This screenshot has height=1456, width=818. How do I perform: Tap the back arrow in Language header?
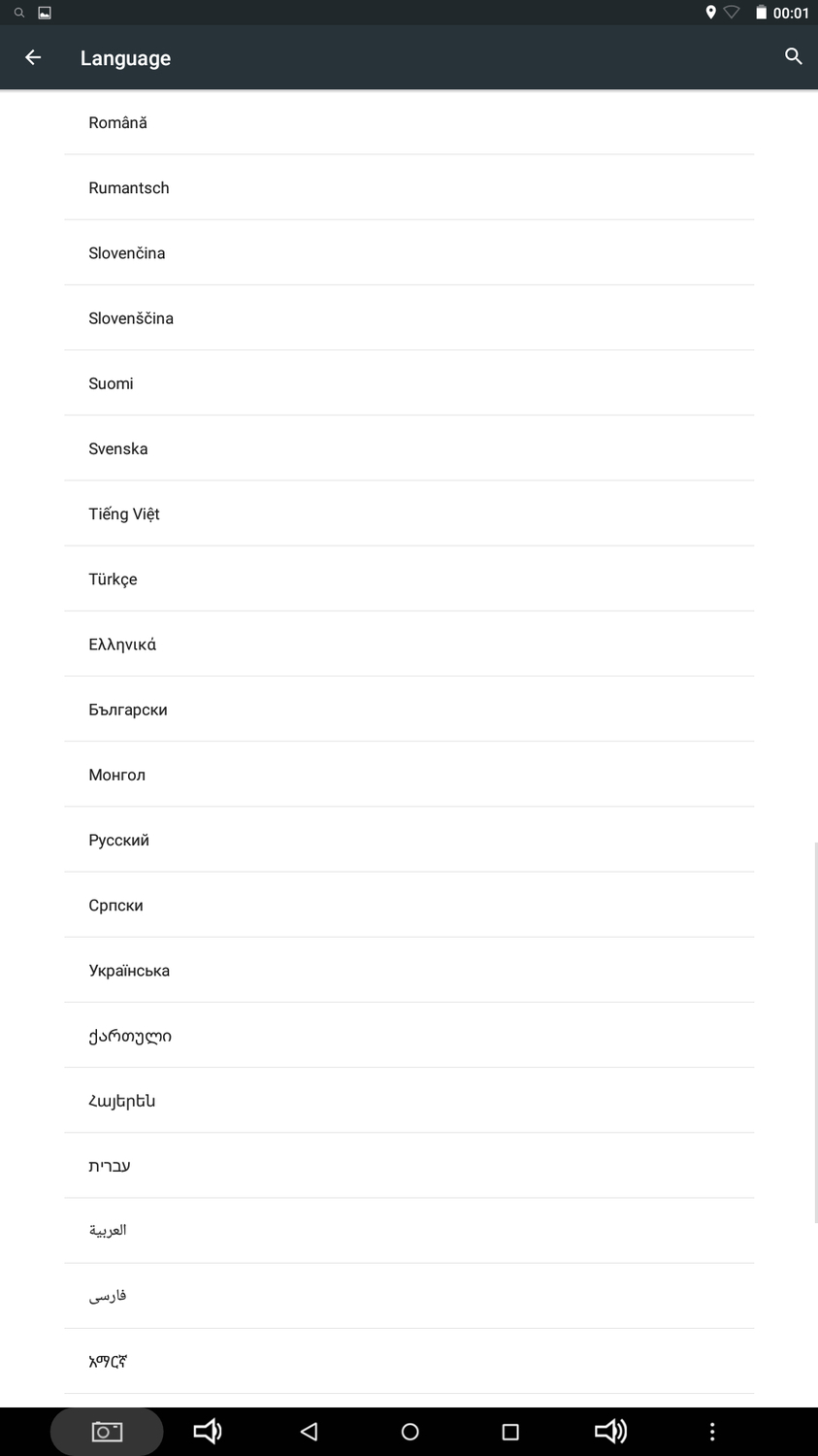coord(33,57)
